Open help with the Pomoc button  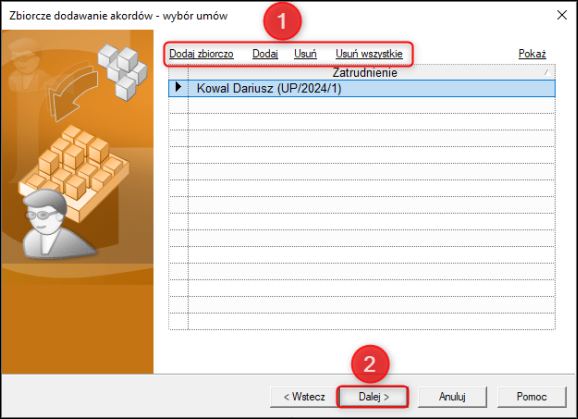532,397
